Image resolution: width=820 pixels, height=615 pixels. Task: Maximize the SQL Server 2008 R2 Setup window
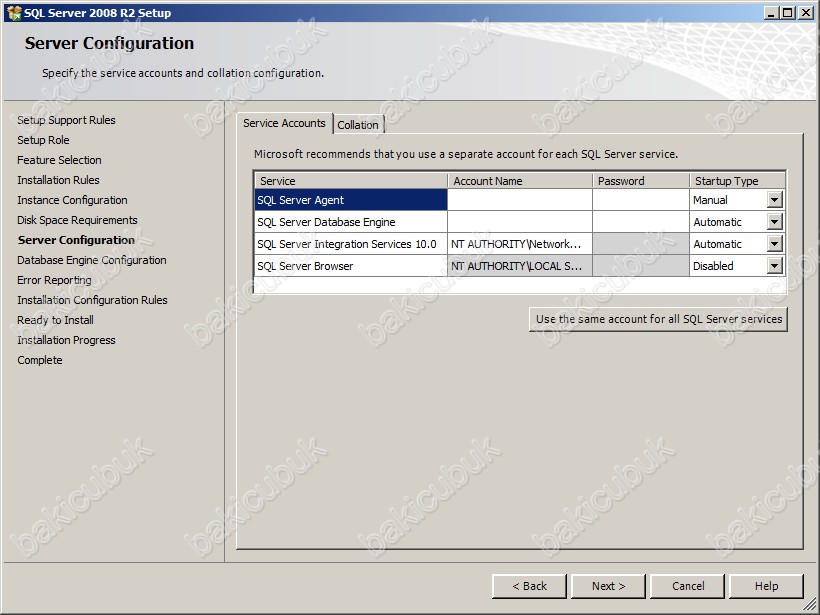pos(787,13)
